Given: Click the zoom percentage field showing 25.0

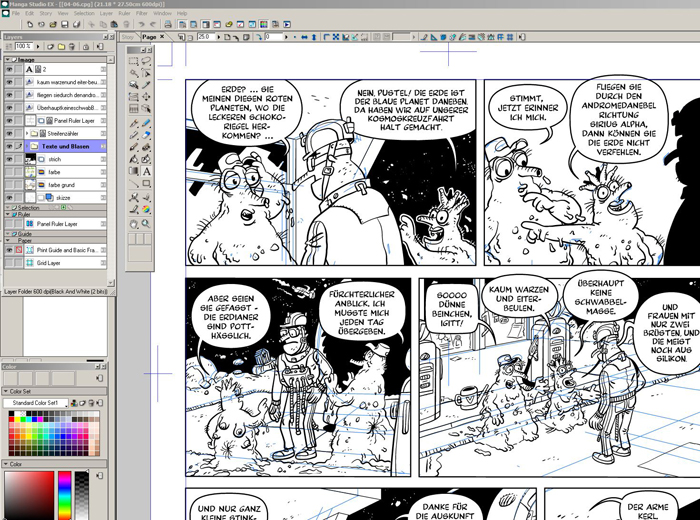Looking at the screenshot, I should click(x=205, y=36).
